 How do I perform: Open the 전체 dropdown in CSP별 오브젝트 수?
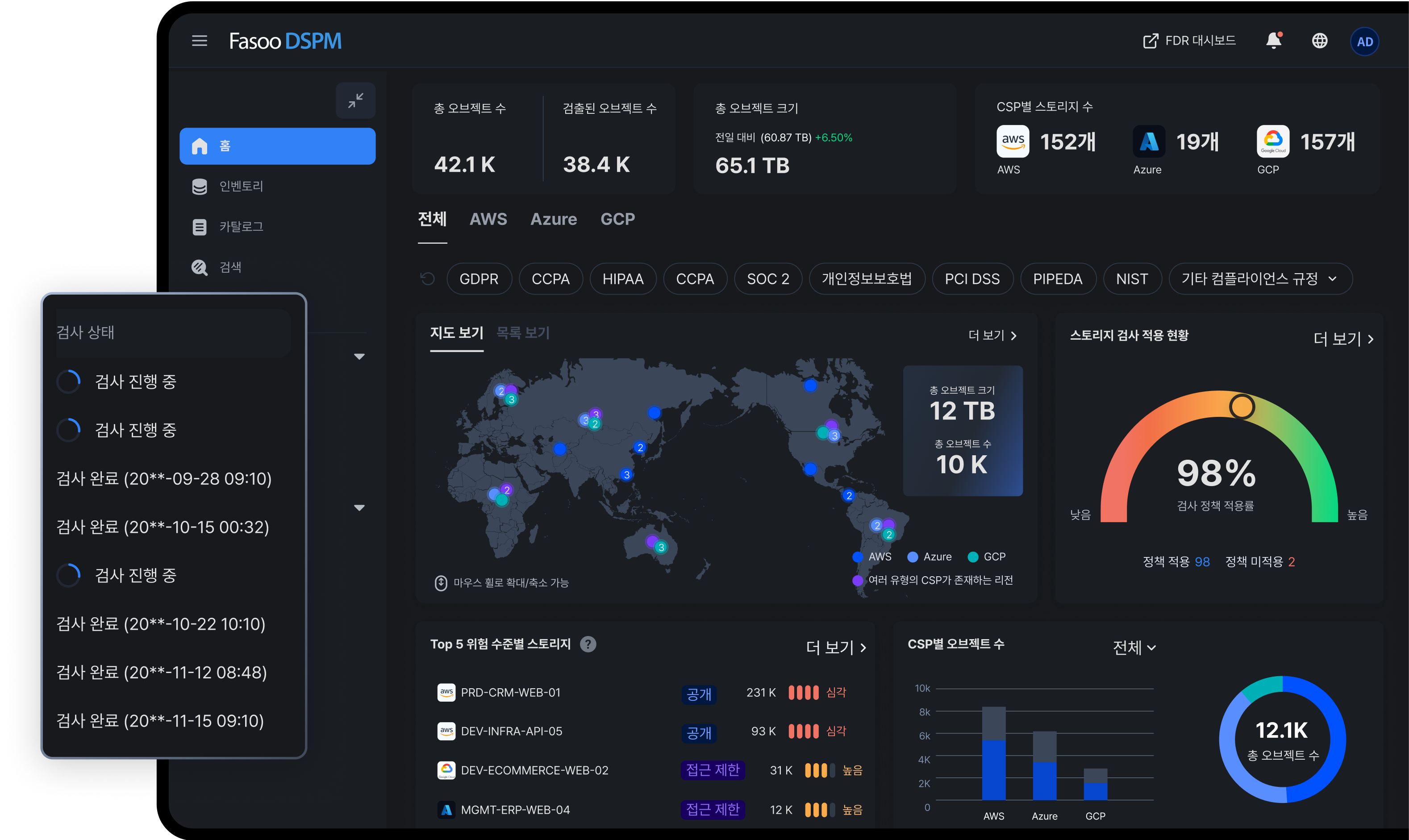point(1134,647)
